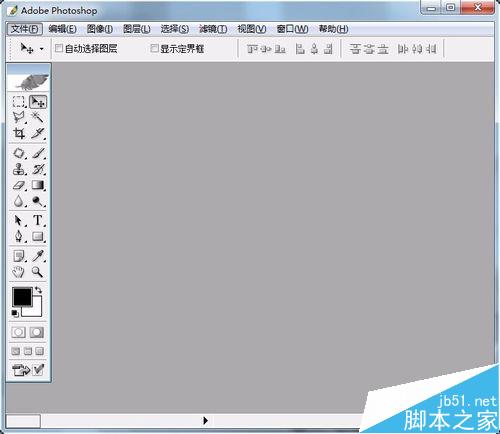Choose full screen mode button
The image size is (500, 434).
coord(40,351)
